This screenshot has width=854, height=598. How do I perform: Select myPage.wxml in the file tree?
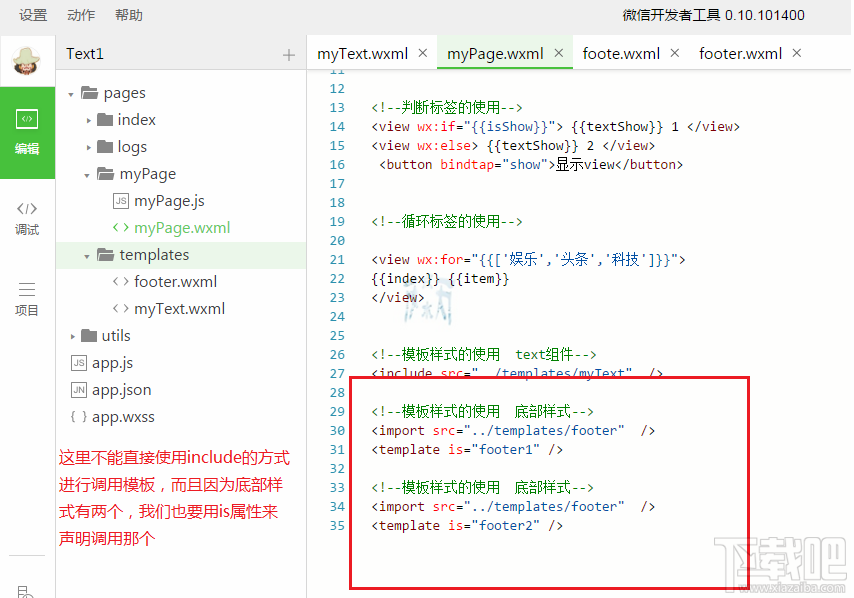[182, 228]
